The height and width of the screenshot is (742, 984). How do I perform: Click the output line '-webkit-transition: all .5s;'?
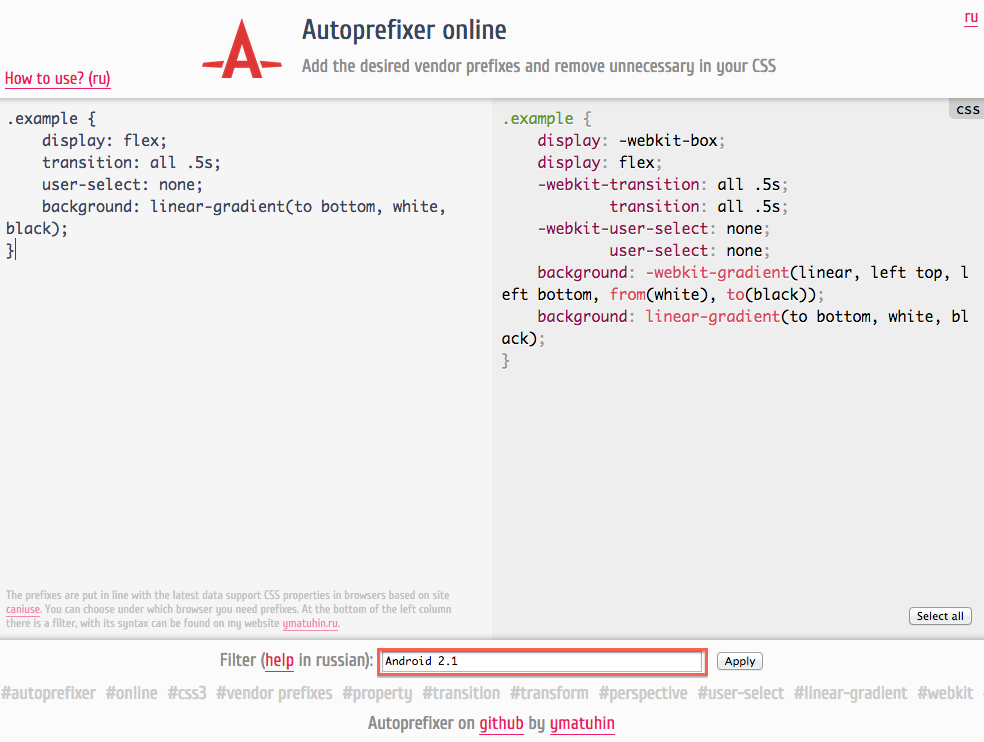[x=662, y=185]
